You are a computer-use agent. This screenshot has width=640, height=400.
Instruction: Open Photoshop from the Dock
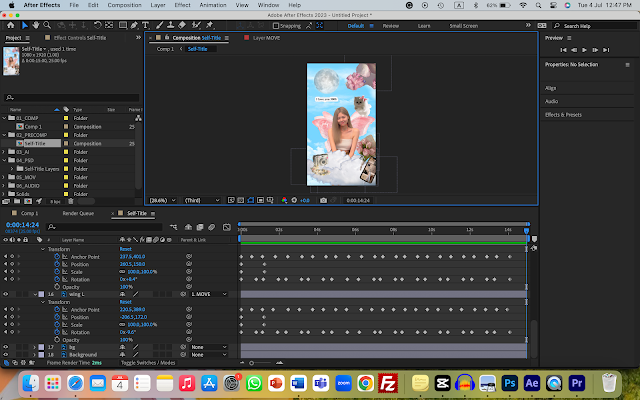click(510, 383)
